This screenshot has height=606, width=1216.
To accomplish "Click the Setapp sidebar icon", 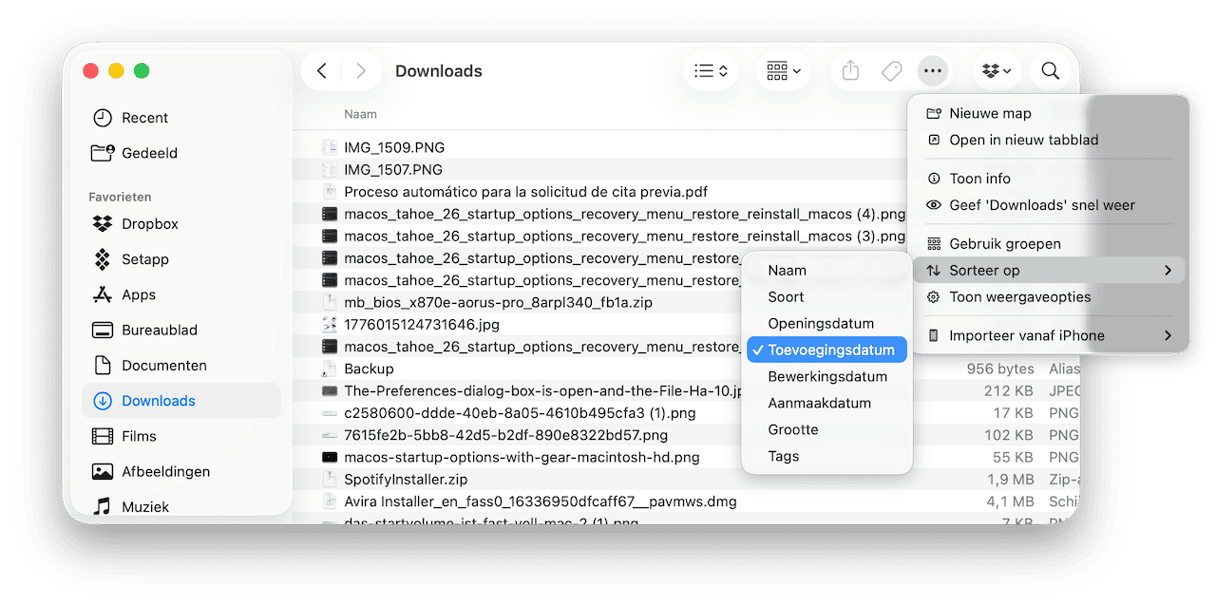I will pos(102,259).
